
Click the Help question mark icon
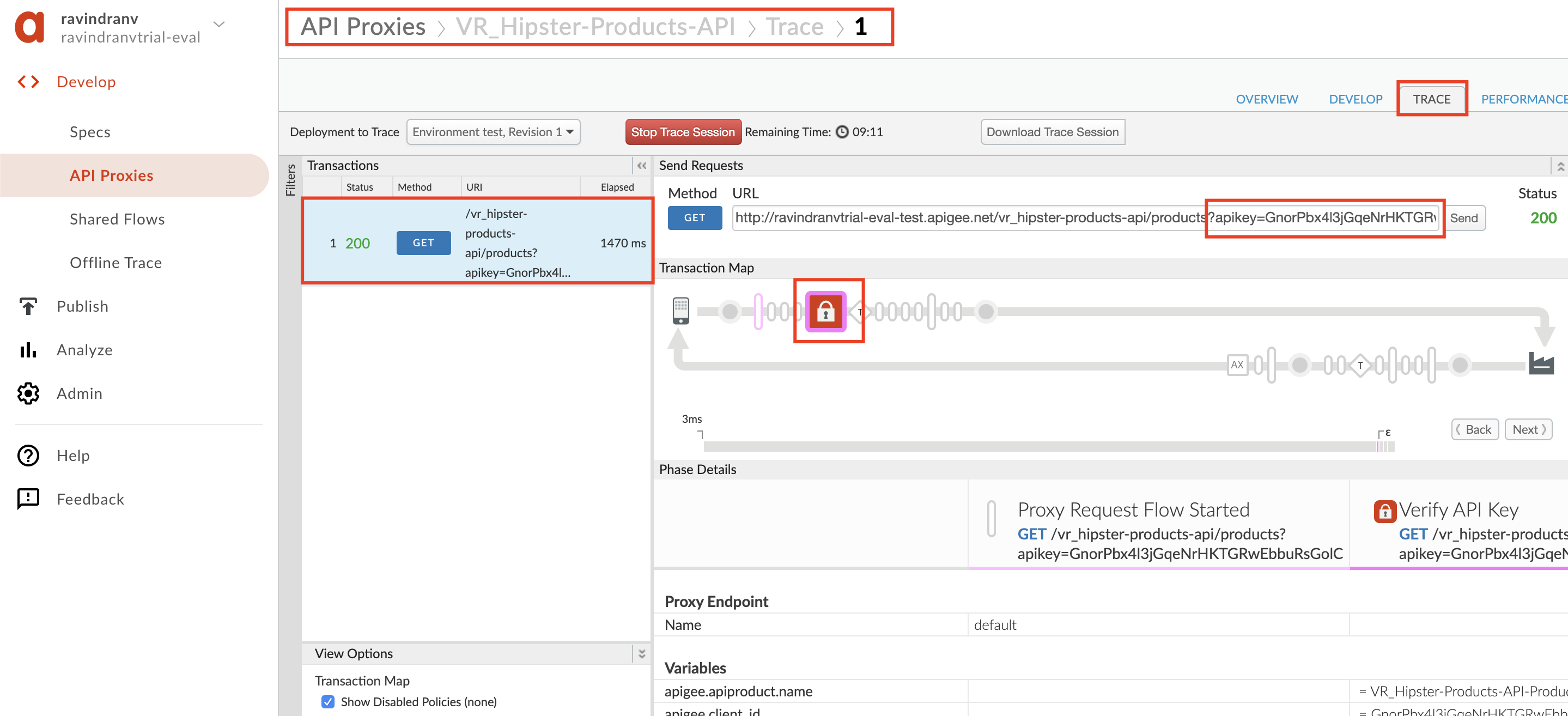tap(28, 456)
